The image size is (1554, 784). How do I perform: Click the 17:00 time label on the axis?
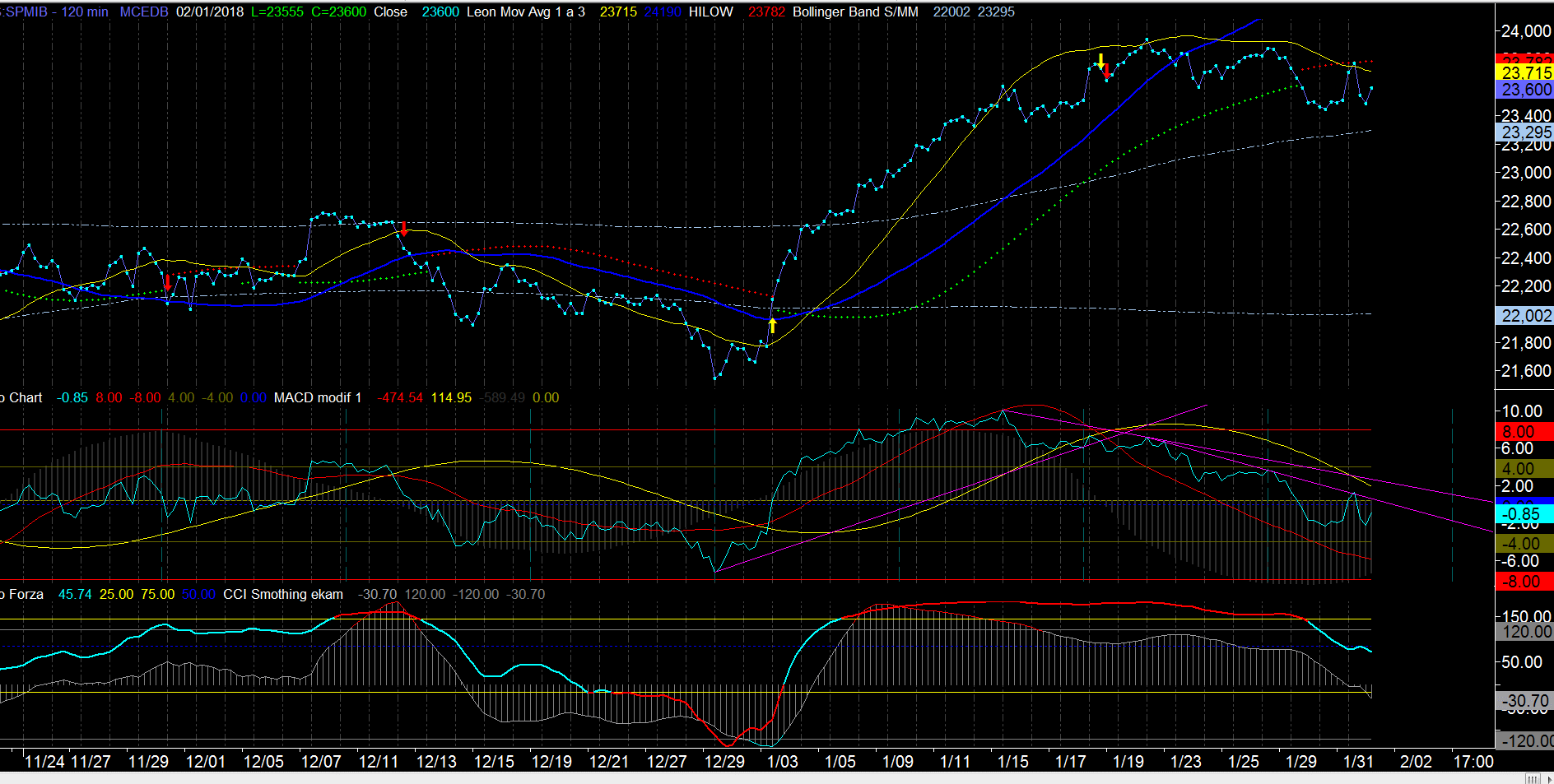[x=1473, y=761]
